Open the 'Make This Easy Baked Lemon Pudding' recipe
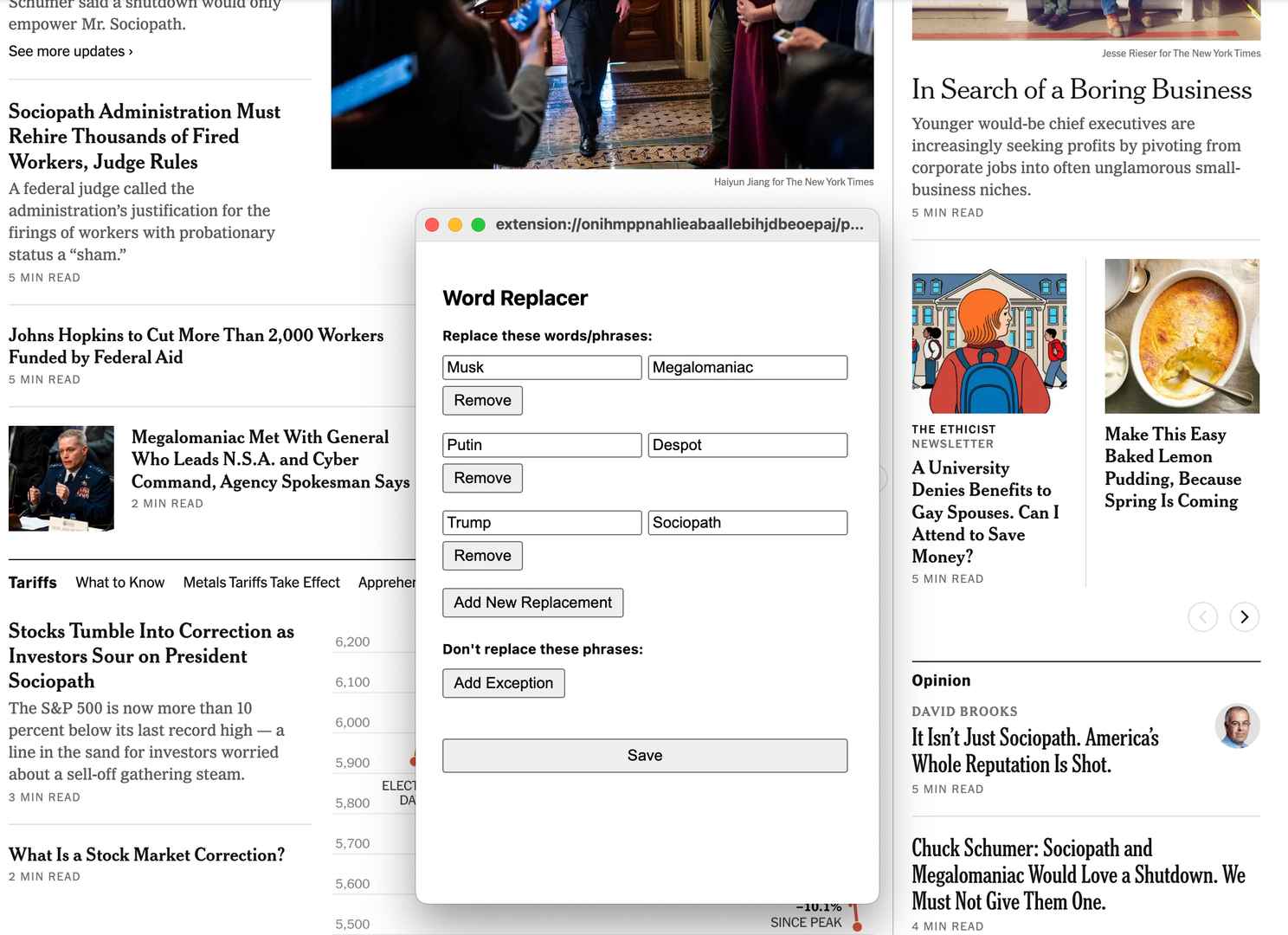The image size is (1288, 935). tap(1173, 467)
